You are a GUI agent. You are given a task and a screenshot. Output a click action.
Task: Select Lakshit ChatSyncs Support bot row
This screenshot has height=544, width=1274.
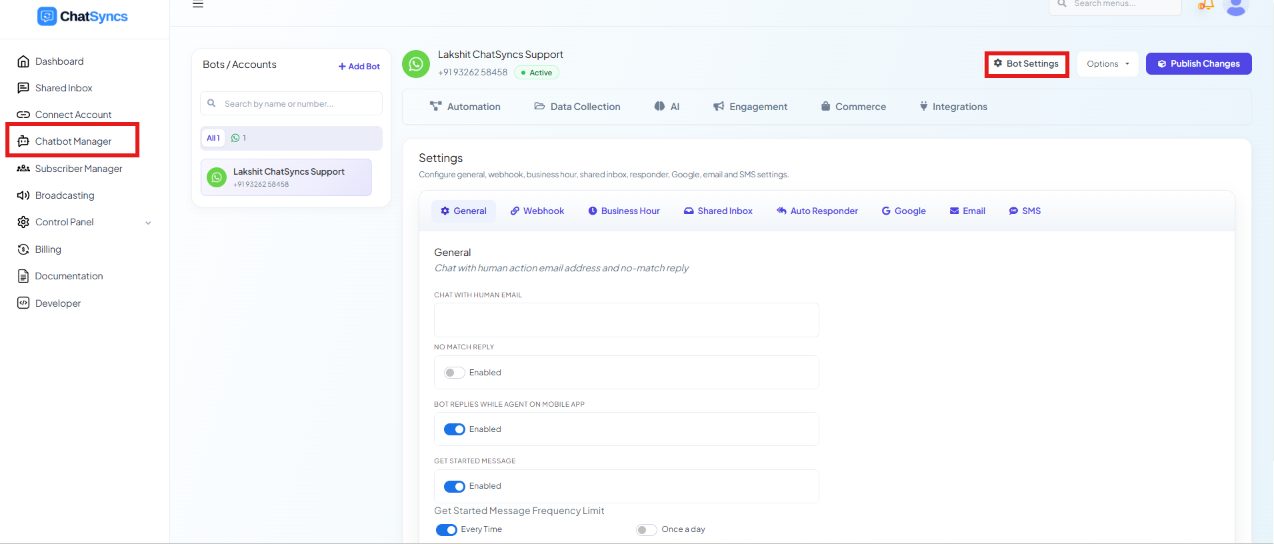(x=286, y=177)
